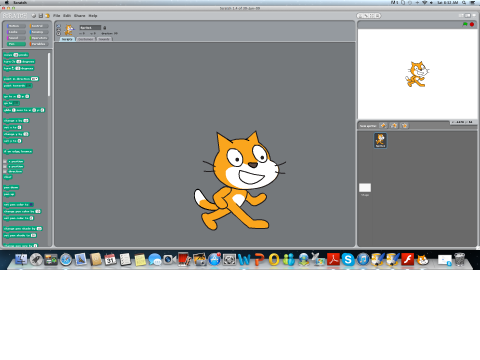The height and width of the screenshot is (360, 480).
Task: Open Finder from the dock
Action: [x=21, y=259]
